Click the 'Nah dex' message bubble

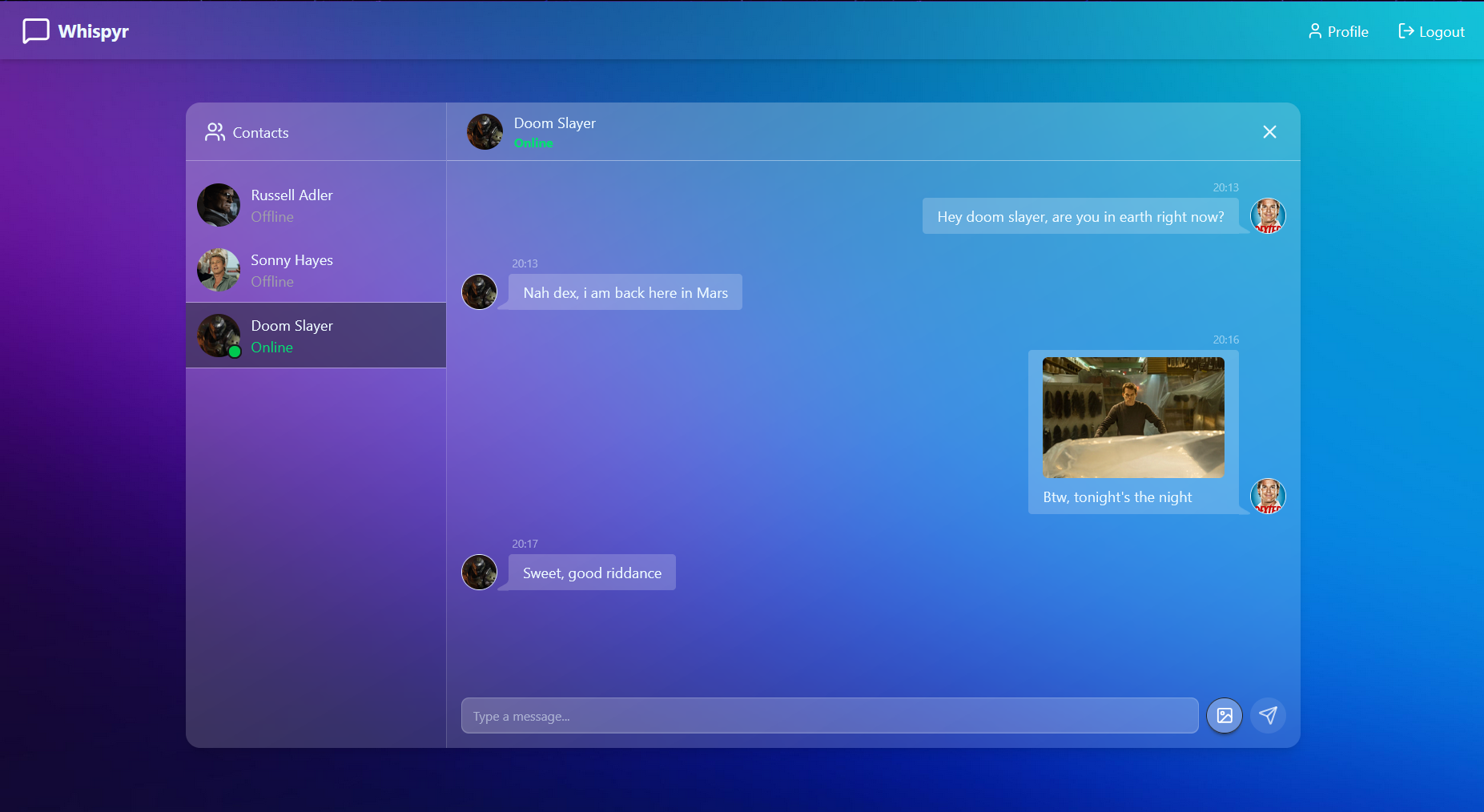point(625,293)
